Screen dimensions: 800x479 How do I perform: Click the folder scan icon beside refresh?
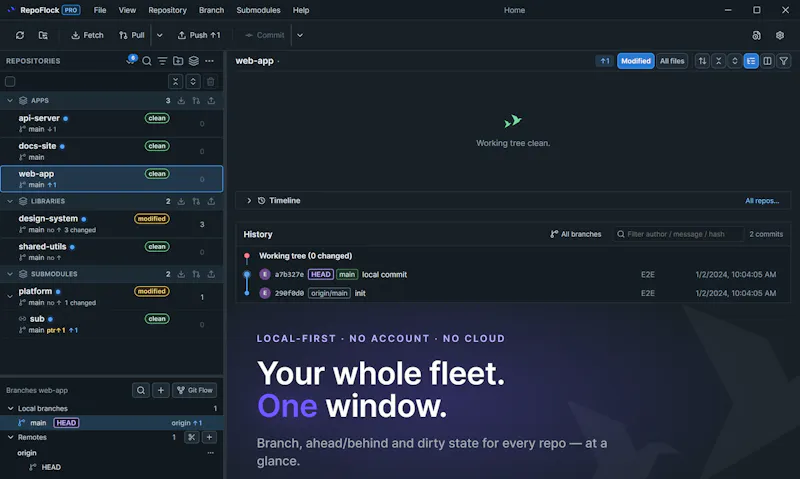(x=43, y=35)
